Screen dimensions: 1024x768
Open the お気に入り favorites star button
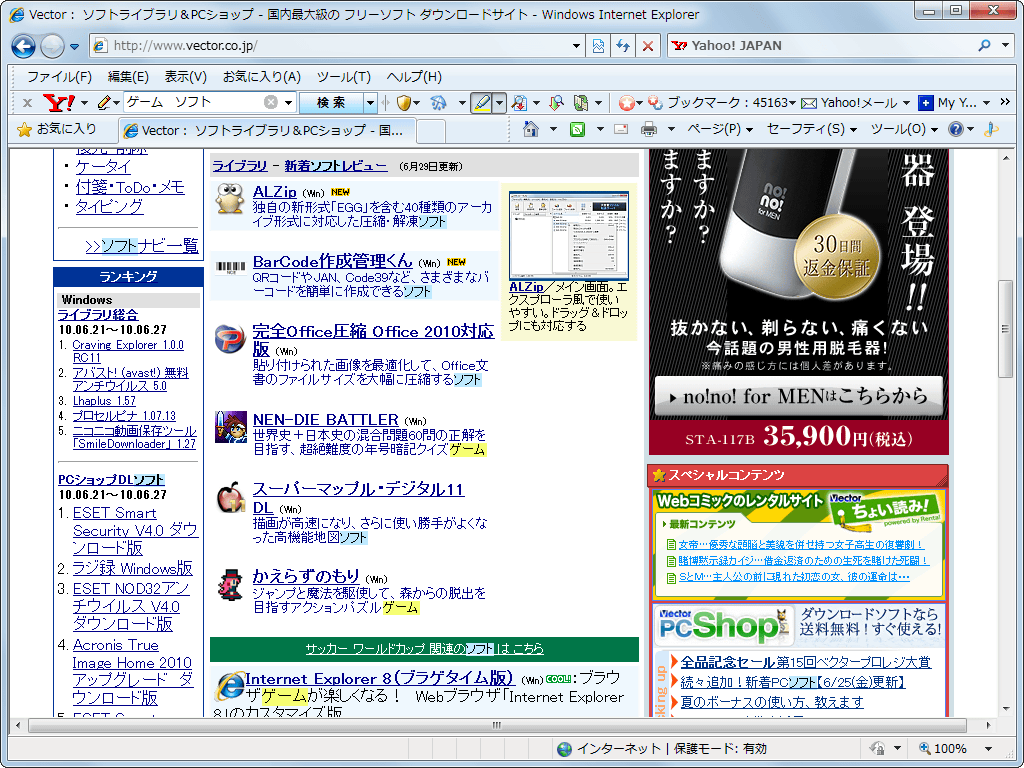click(x=57, y=129)
